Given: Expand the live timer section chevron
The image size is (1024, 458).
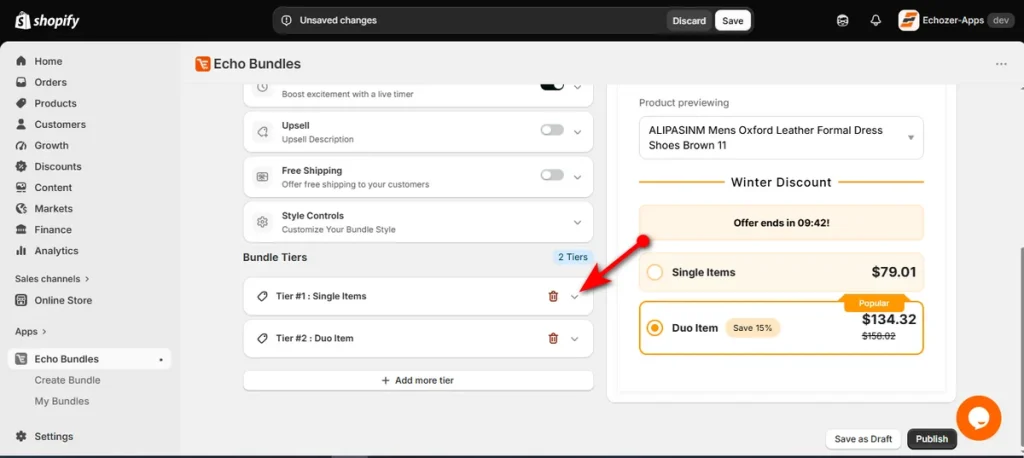Looking at the screenshot, I should pos(577,86).
